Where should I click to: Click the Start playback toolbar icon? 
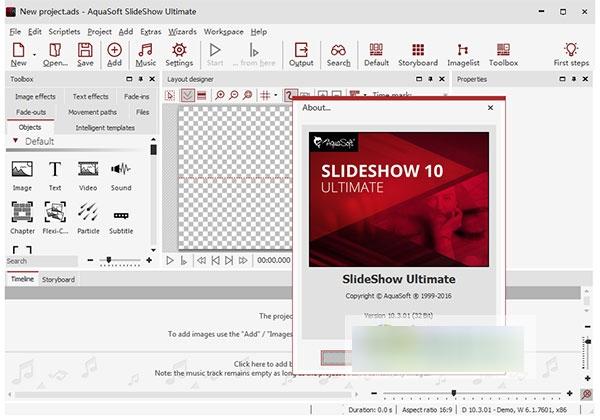pyautogui.click(x=215, y=50)
